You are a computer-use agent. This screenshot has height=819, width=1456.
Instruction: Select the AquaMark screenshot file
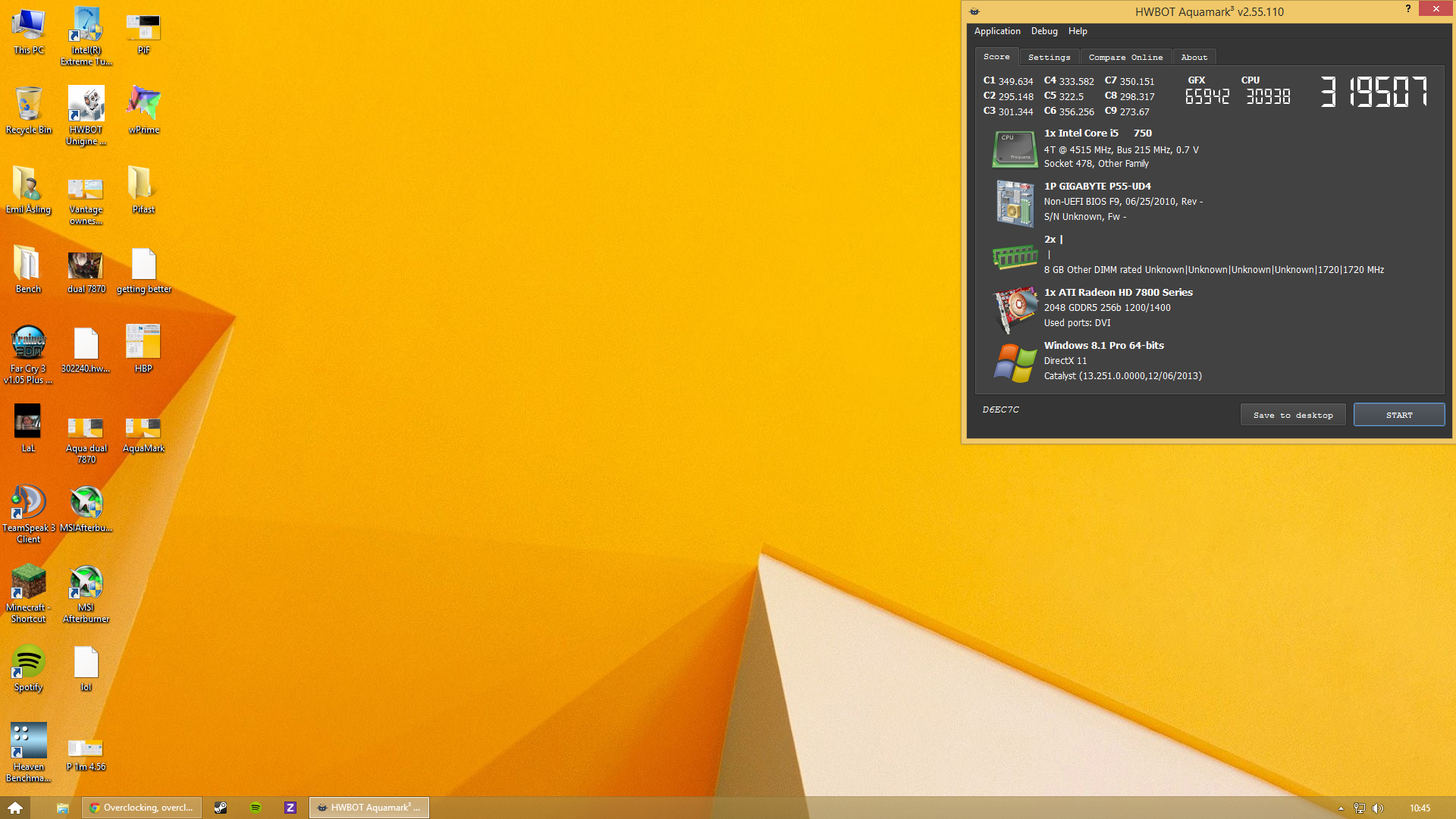[x=143, y=434]
